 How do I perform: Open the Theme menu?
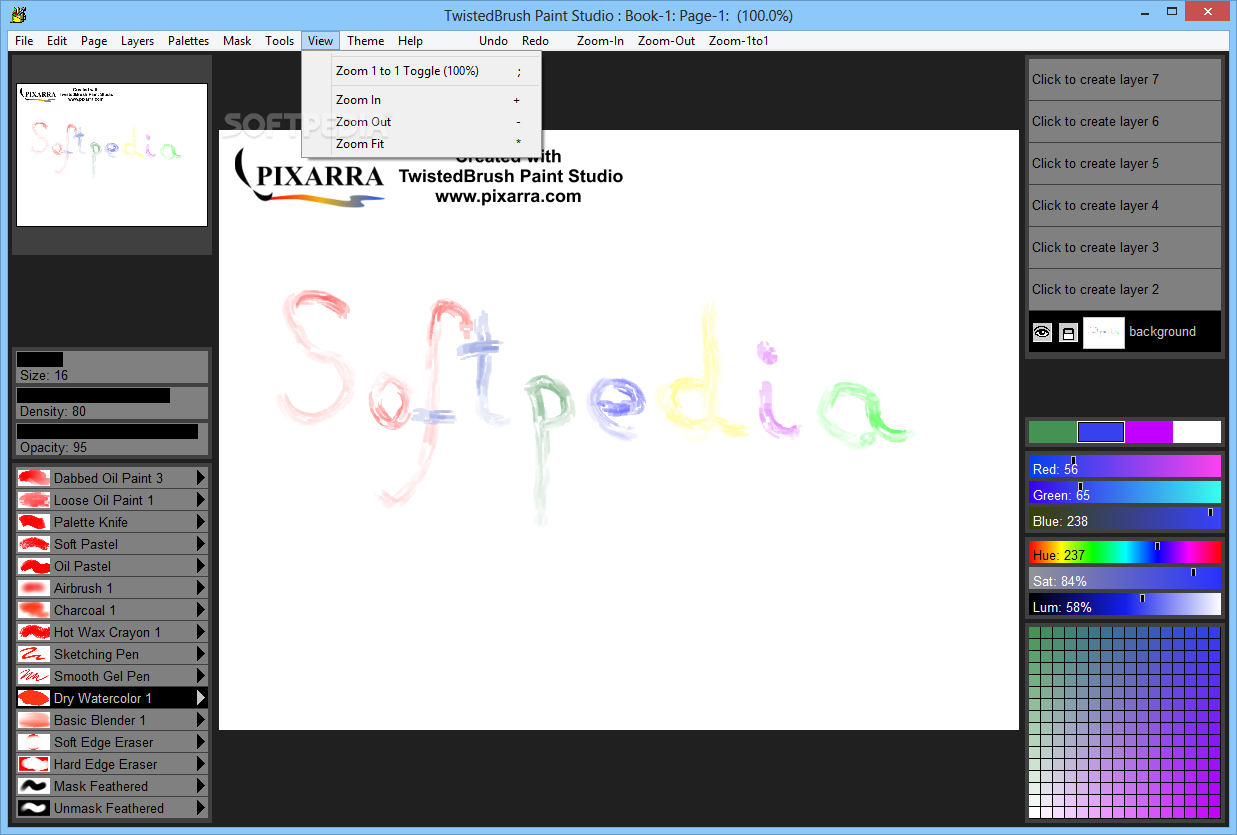coord(365,41)
